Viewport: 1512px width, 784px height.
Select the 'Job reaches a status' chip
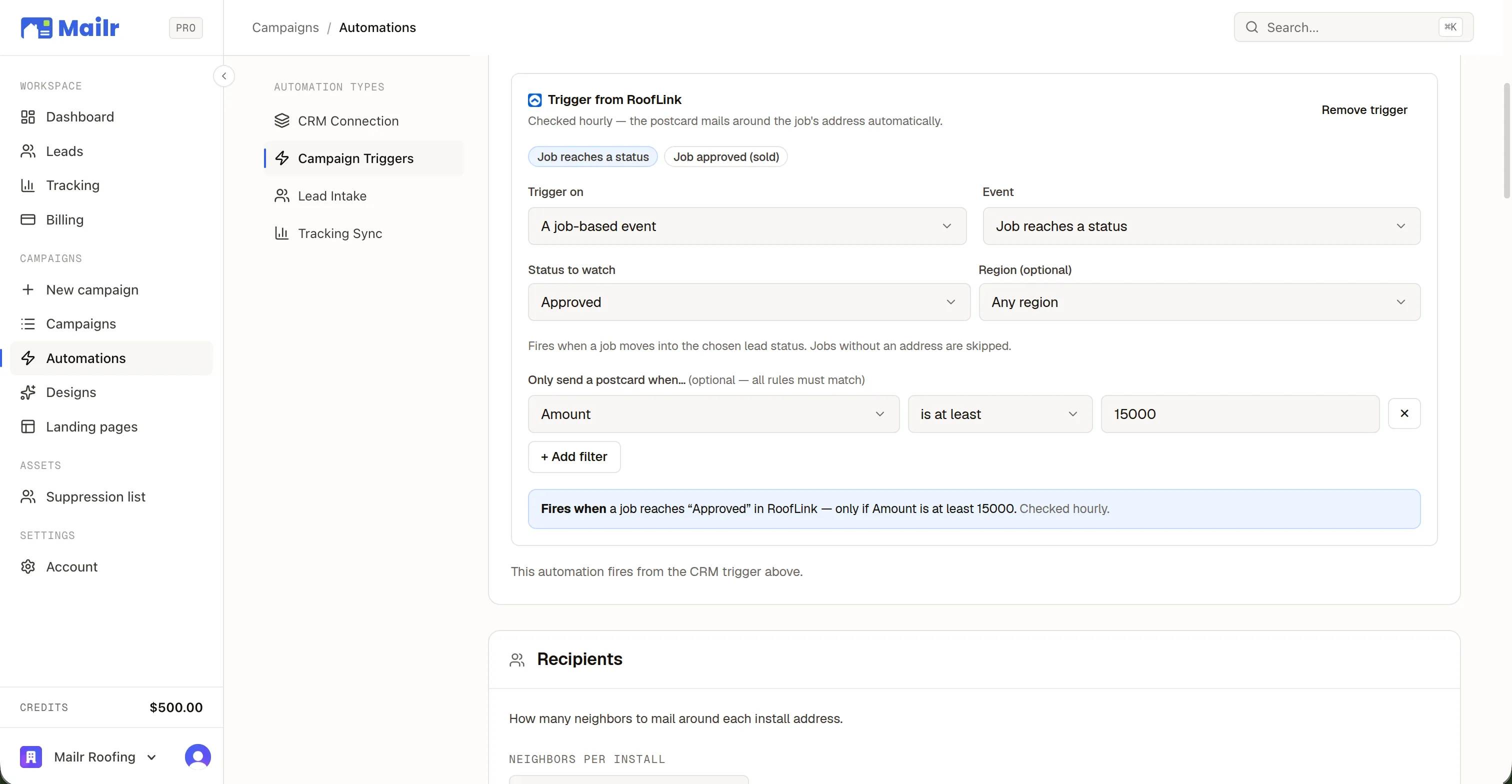click(x=593, y=156)
